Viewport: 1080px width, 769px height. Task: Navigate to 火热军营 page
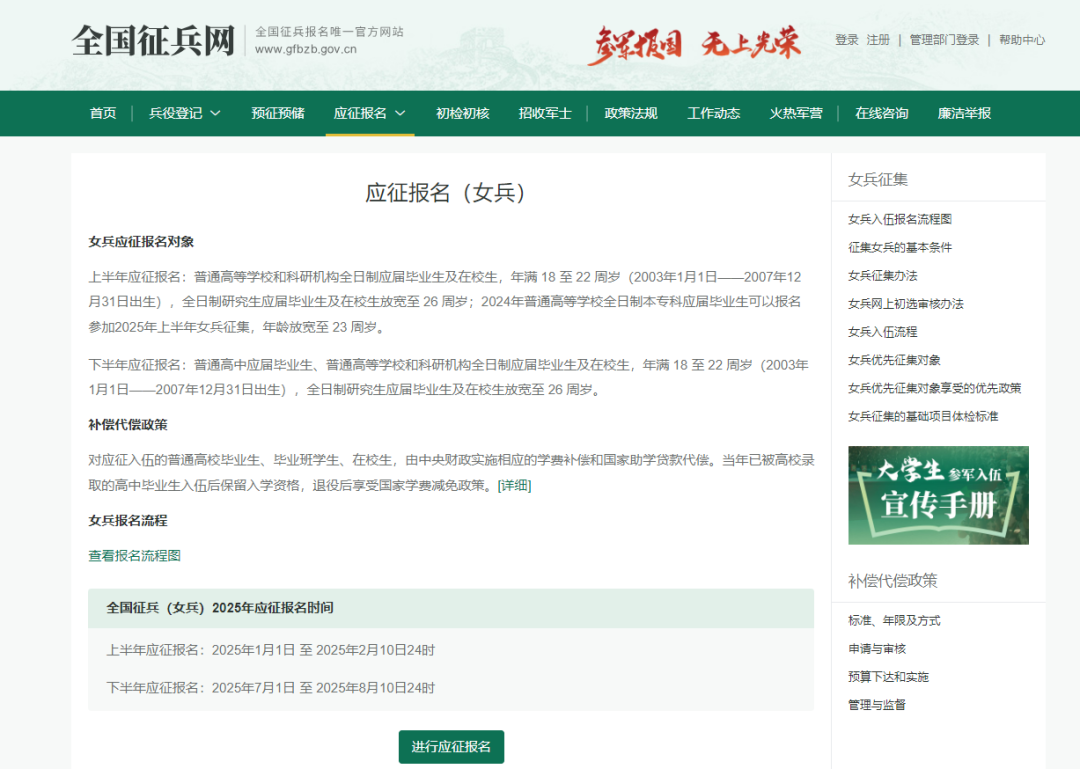click(x=796, y=113)
